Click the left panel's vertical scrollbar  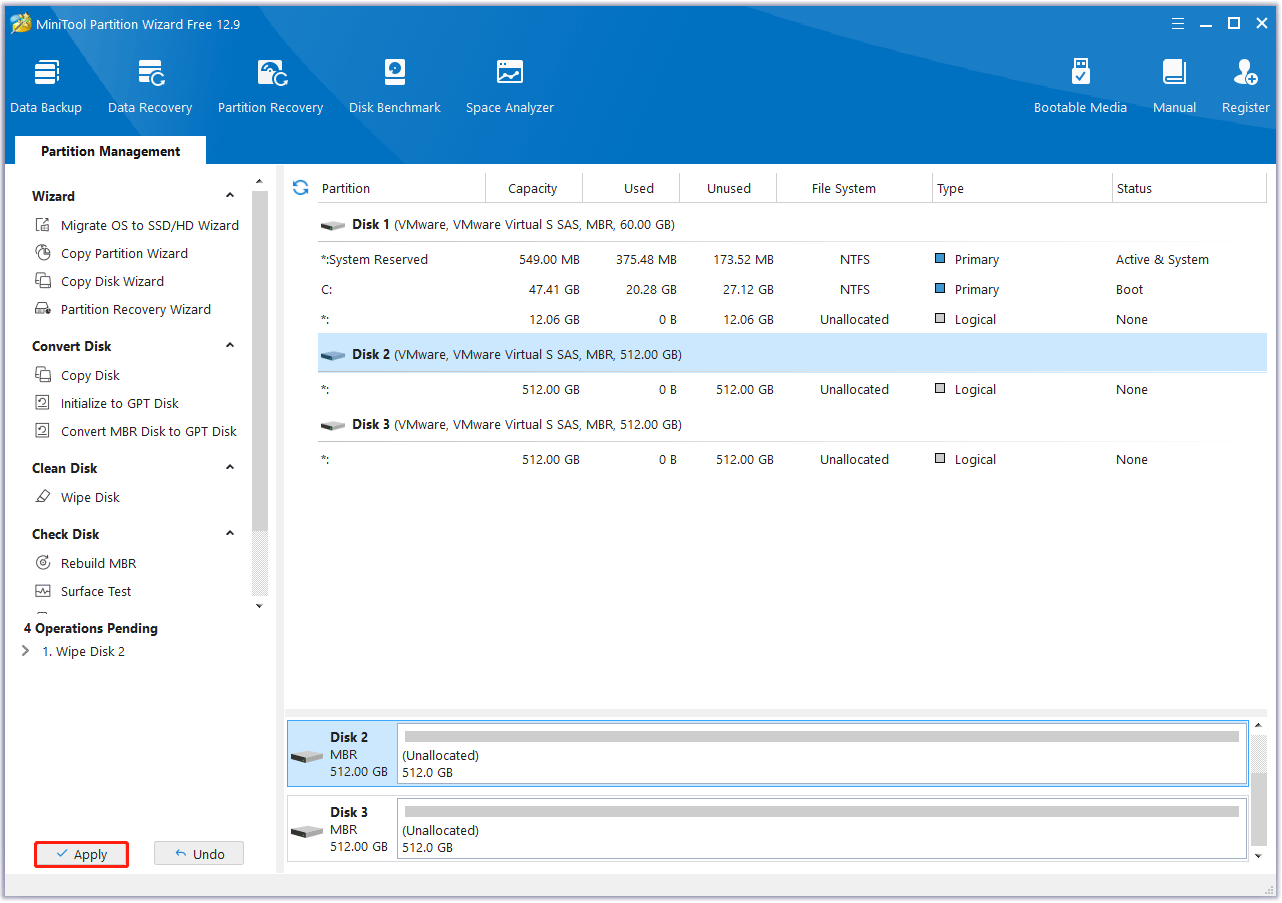(x=260, y=360)
